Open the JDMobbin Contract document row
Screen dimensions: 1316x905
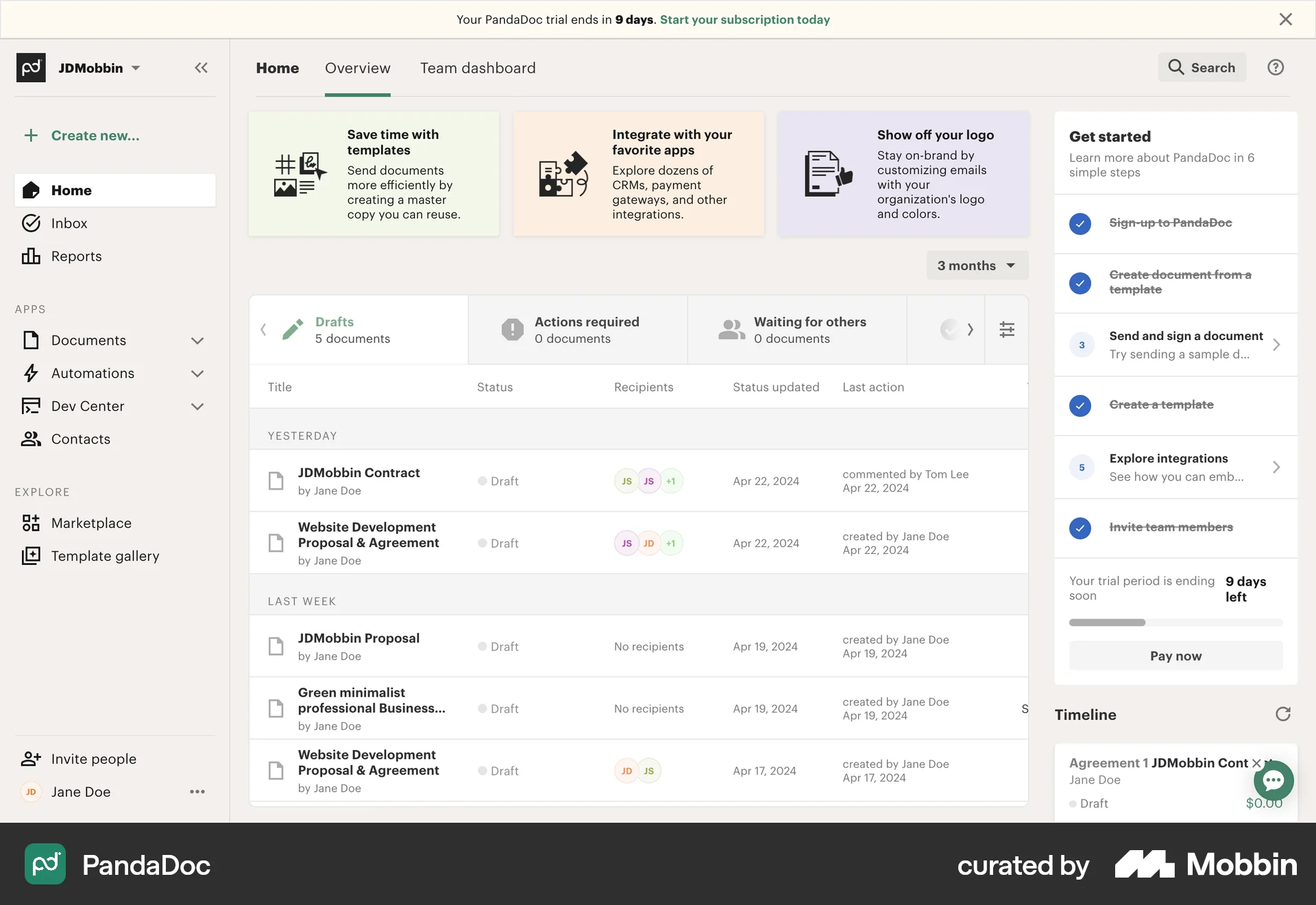pyautogui.click(x=358, y=473)
